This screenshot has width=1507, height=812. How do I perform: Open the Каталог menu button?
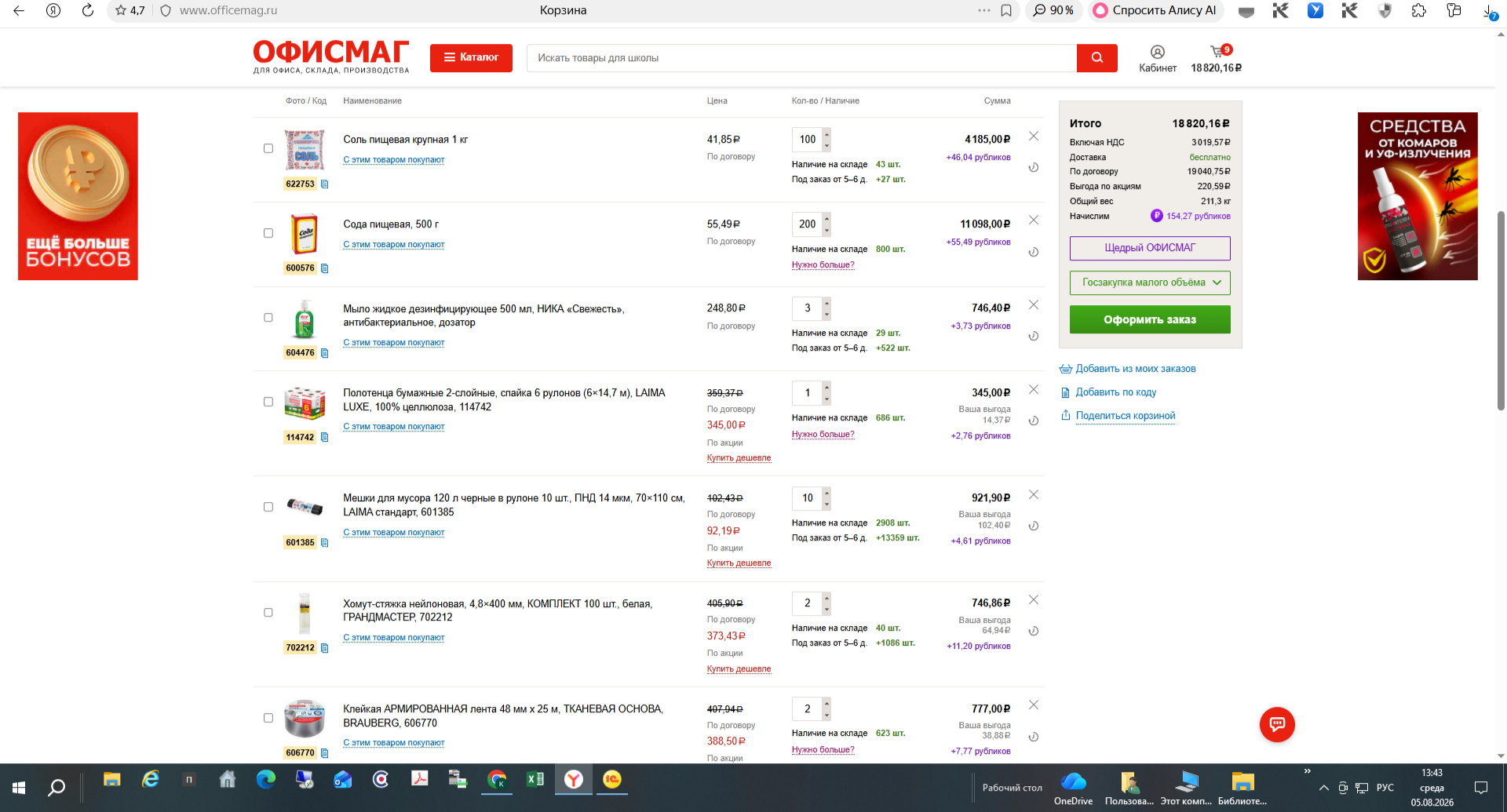(x=471, y=57)
